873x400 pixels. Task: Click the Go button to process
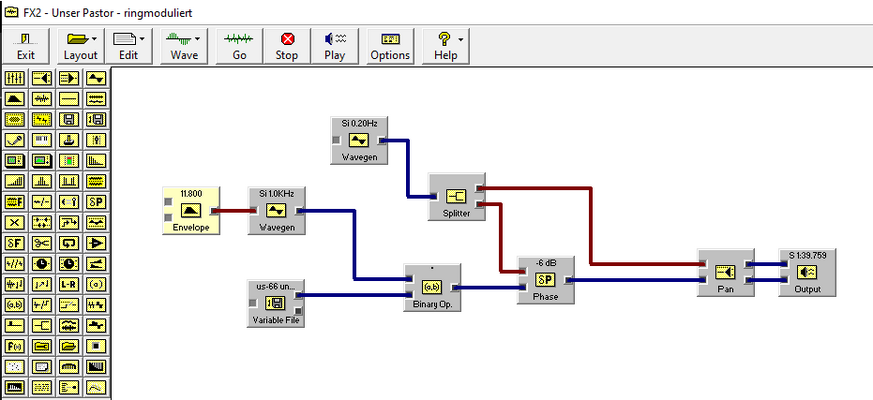(x=239, y=46)
